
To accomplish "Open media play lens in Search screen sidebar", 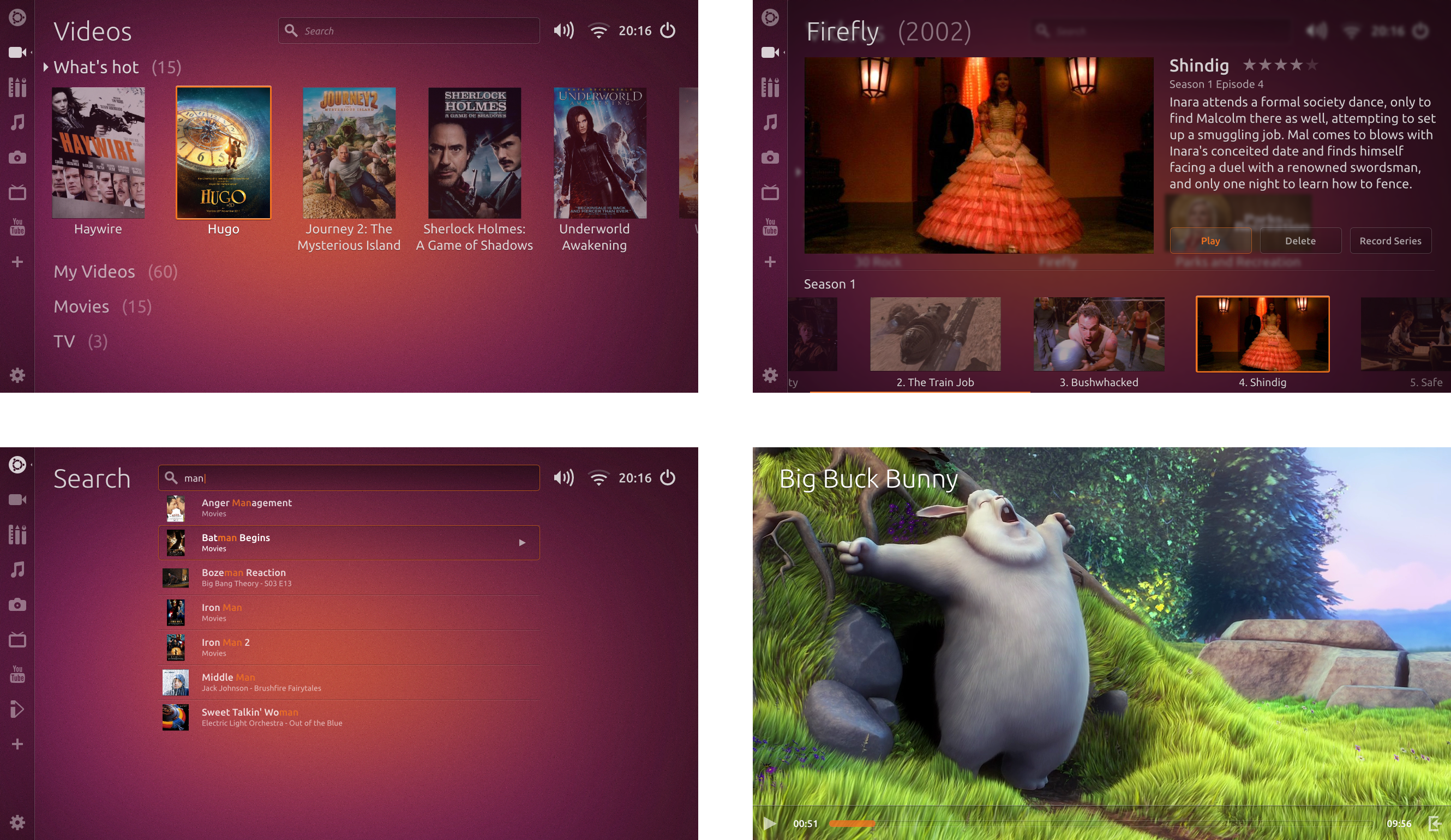I will point(17,709).
